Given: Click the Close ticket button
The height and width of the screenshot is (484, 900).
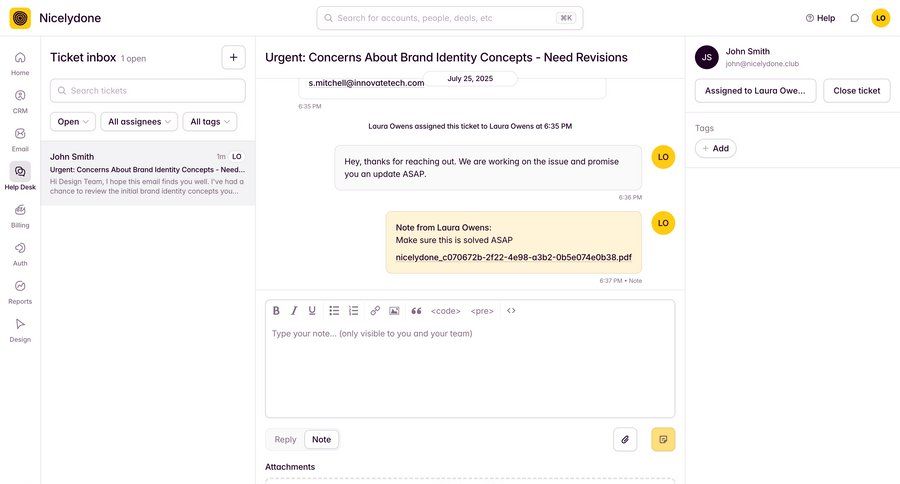Looking at the screenshot, I should point(856,91).
